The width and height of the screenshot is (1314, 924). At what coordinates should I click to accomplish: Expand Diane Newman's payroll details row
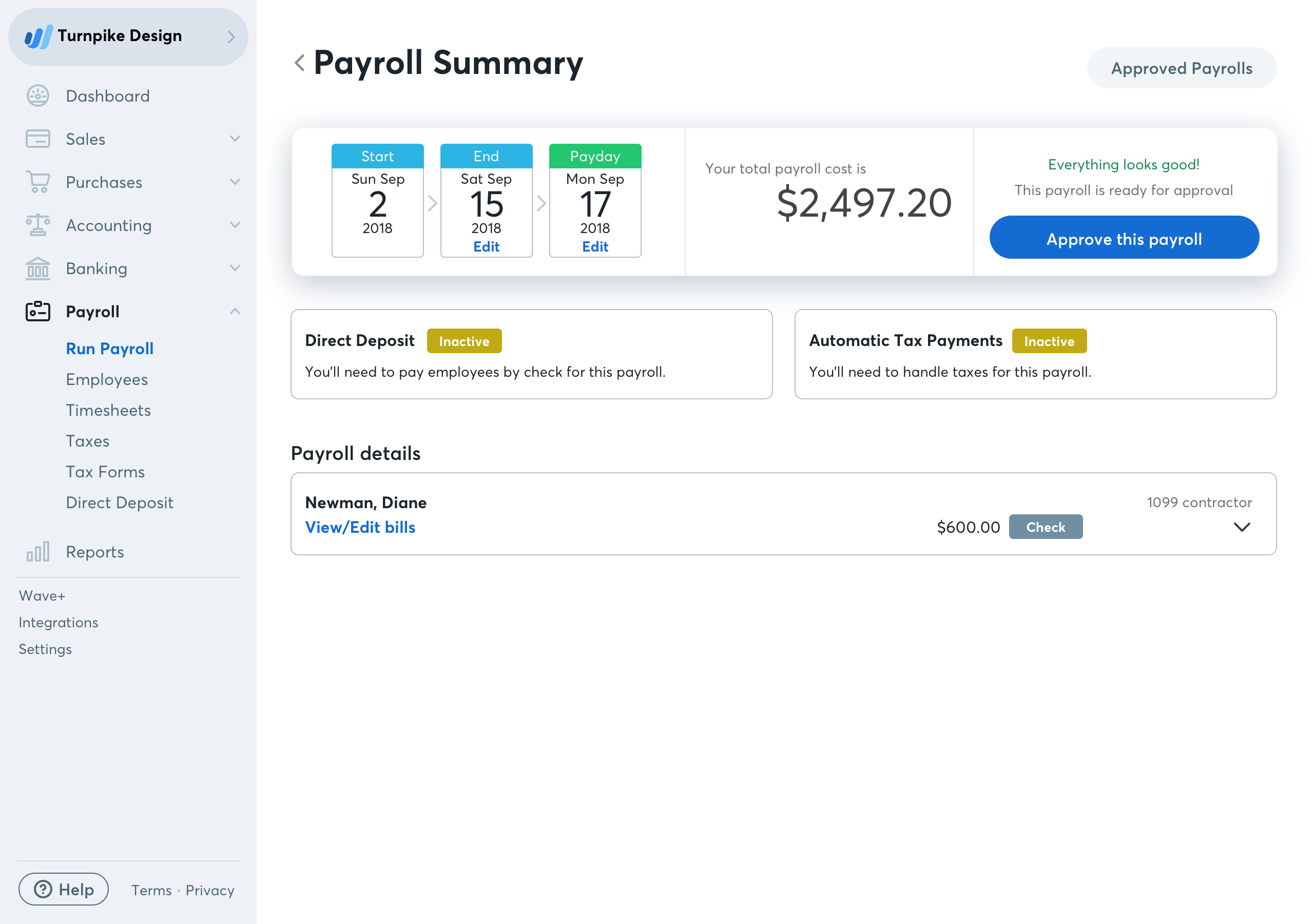pyautogui.click(x=1241, y=527)
